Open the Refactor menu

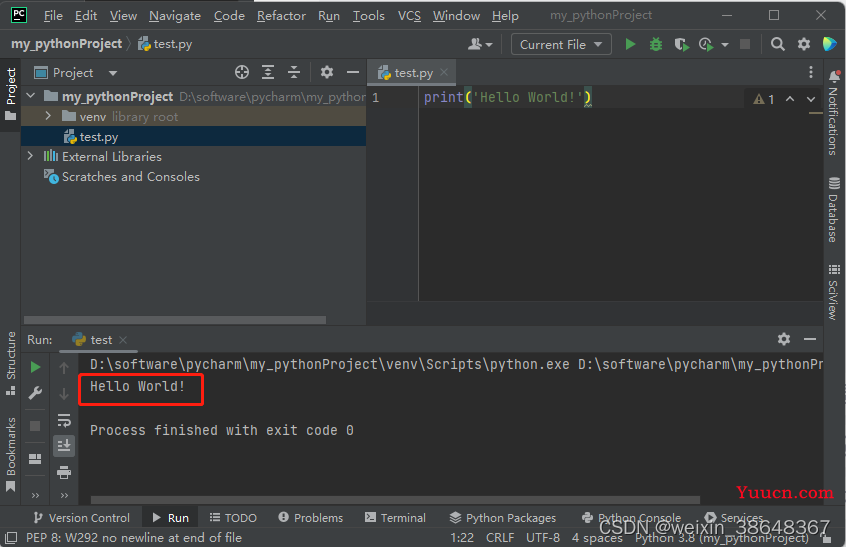(281, 16)
